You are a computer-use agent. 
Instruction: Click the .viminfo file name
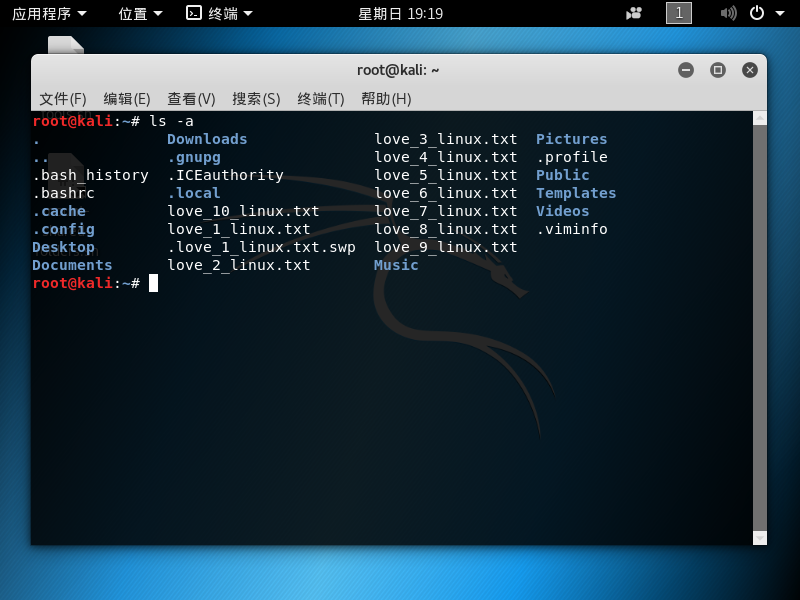(x=571, y=229)
